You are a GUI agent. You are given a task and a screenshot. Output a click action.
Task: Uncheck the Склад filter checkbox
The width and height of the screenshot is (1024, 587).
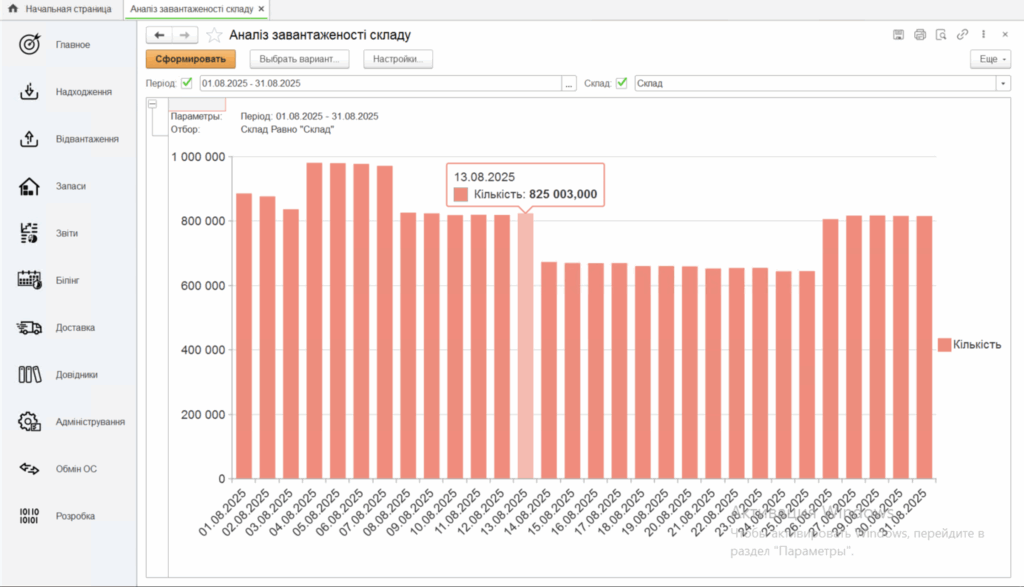tap(622, 83)
